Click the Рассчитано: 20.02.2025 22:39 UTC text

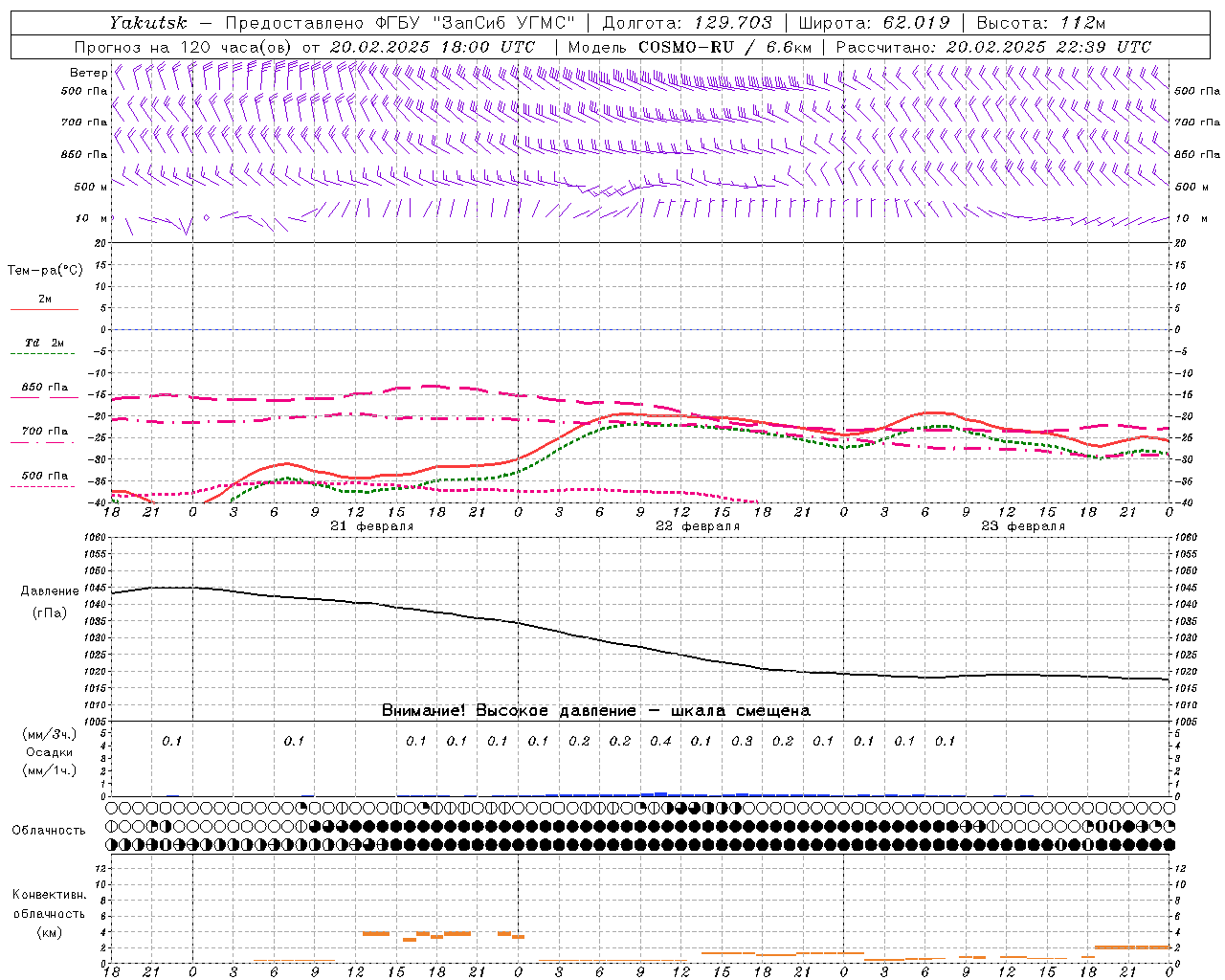click(993, 47)
